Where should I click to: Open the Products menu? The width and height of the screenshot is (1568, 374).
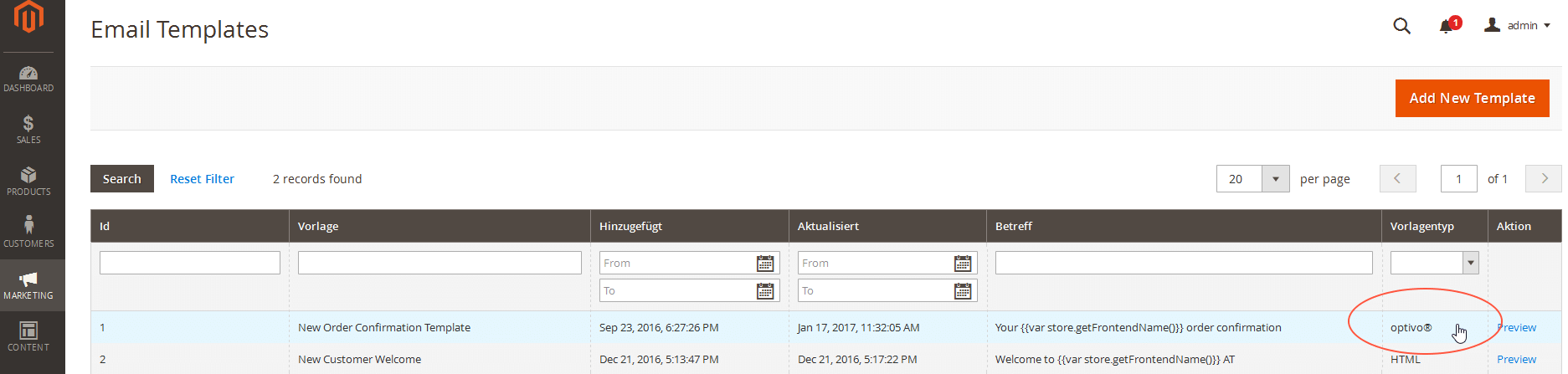[28, 182]
